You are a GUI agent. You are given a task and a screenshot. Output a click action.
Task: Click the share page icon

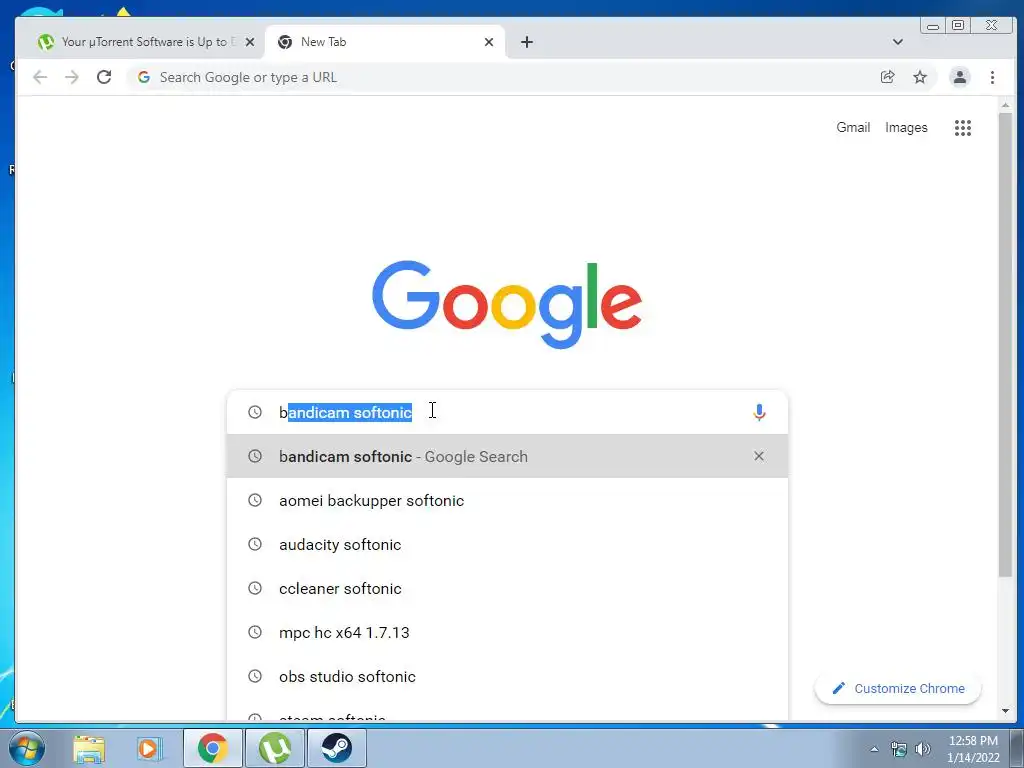[888, 77]
